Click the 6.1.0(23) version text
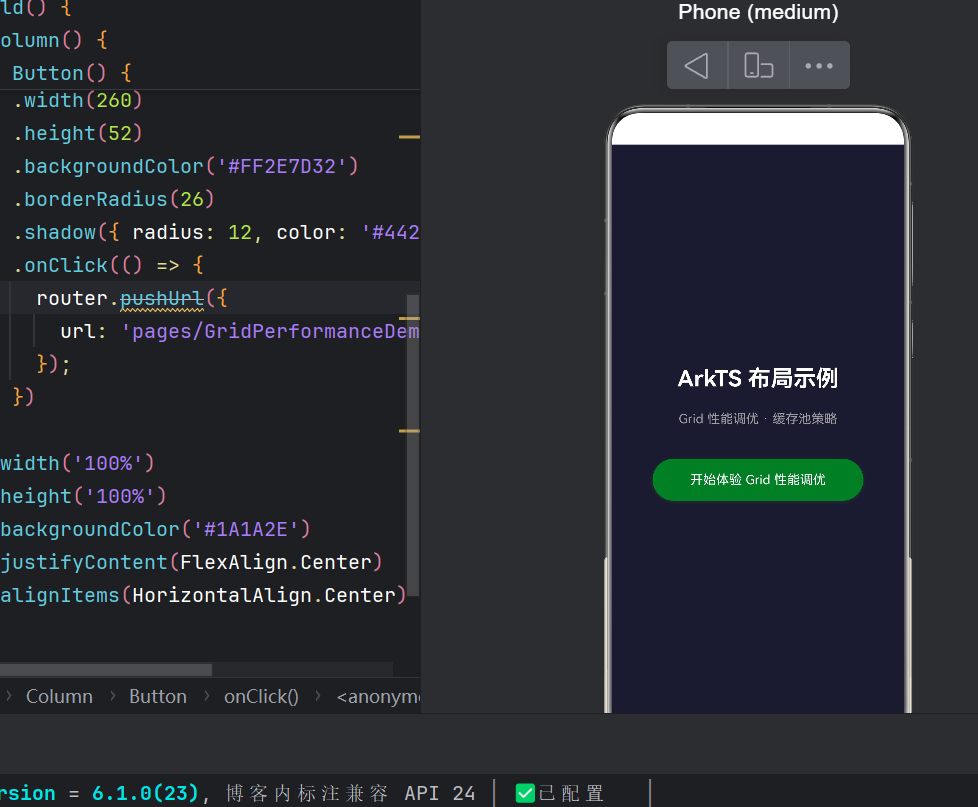The image size is (978, 807). tap(145, 793)
